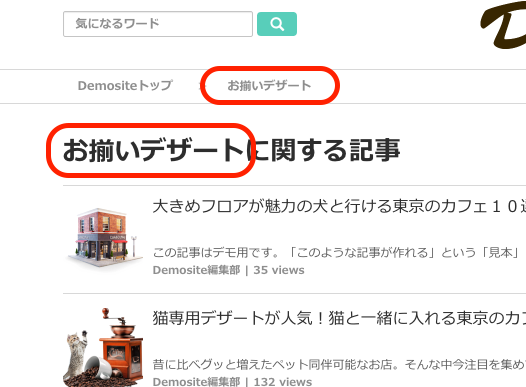
Task: Click the 132 views counter
Action: (283, 382)
